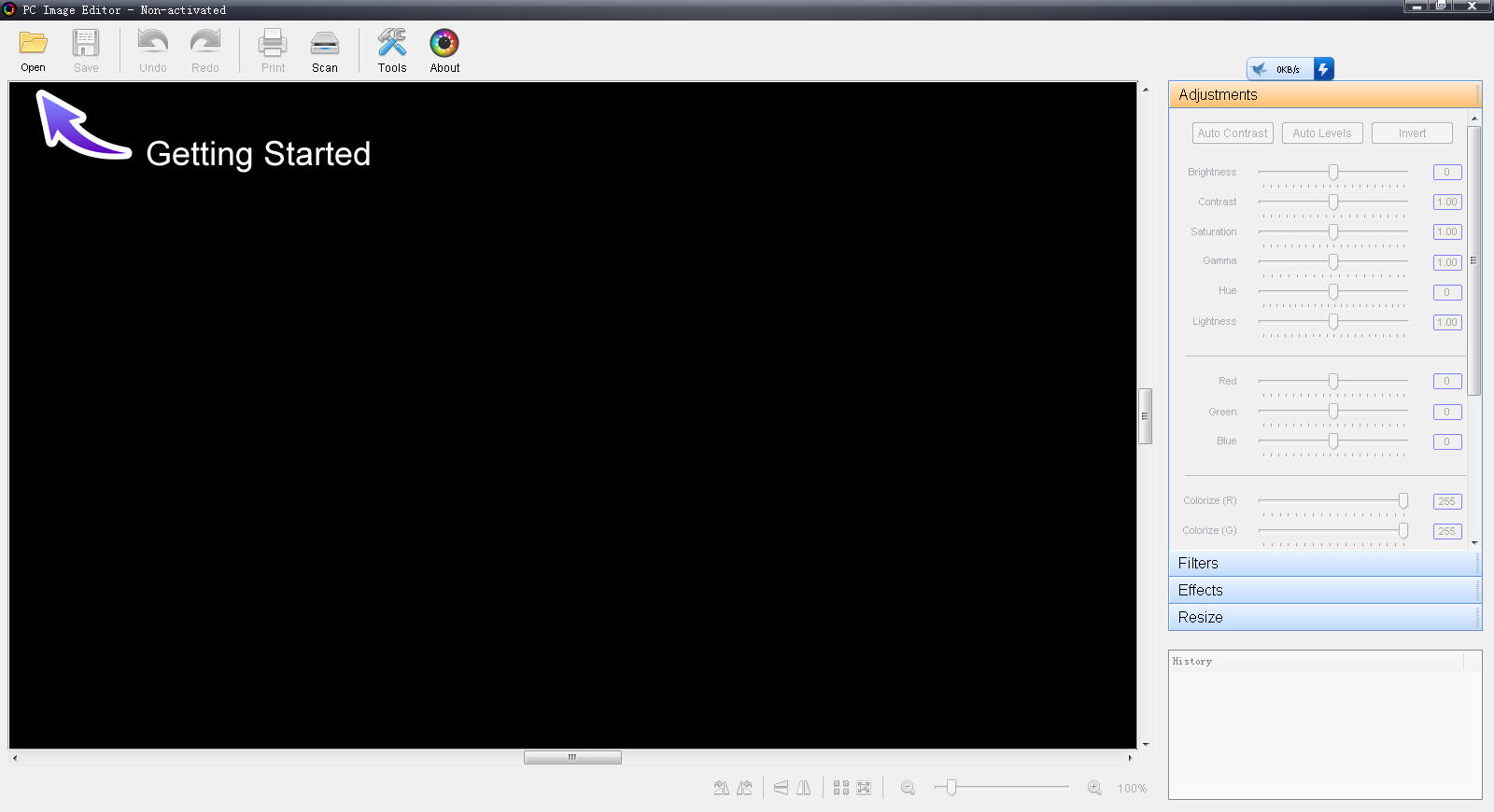Click the 100% zoom percentage text
This screenshot has height=812, width=1494.
click(x=1132, y=789)
